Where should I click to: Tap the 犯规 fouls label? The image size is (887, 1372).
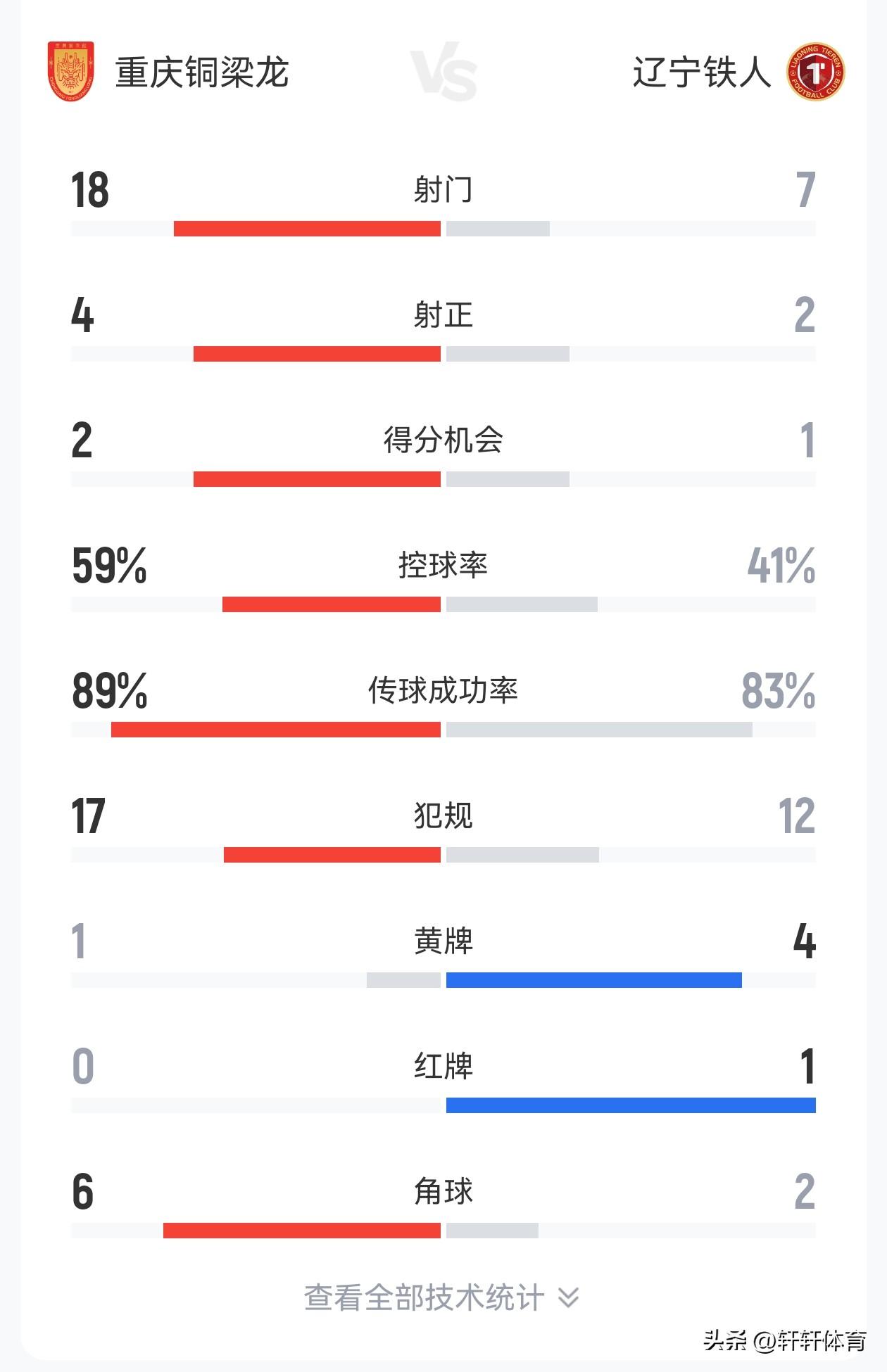(x=444, y=815)
